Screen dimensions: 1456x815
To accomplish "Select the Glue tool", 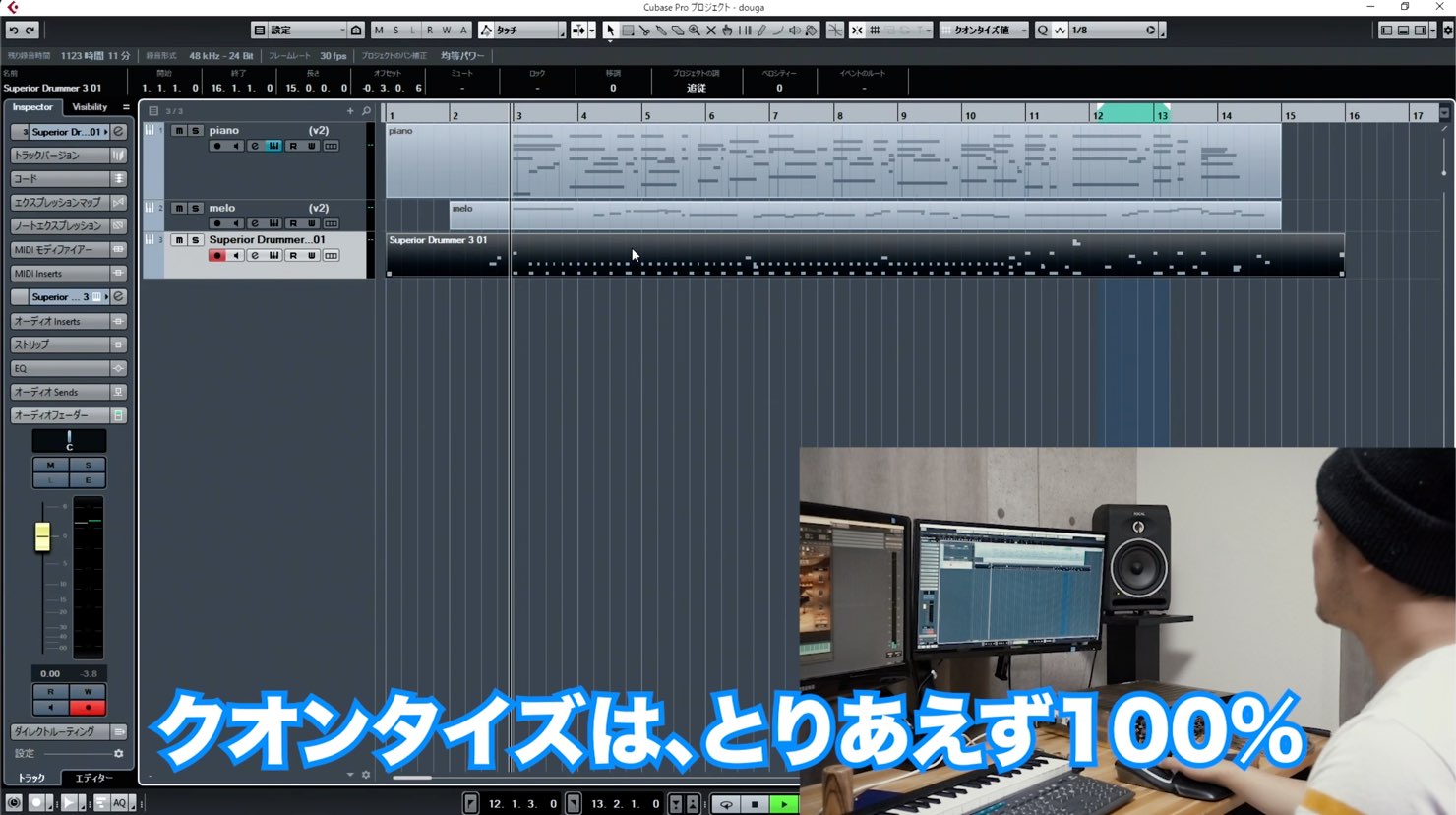I will pyautogui.click(x=661, y=31).
